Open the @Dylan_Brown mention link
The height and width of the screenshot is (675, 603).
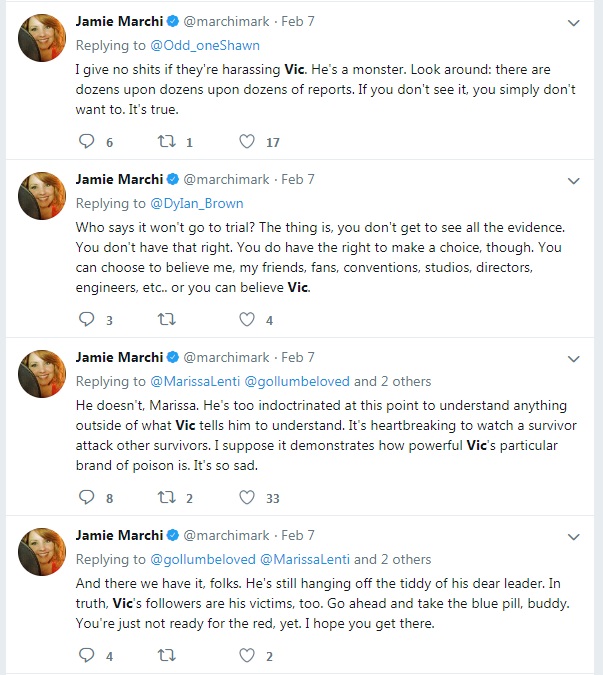(x=197, y=203)
